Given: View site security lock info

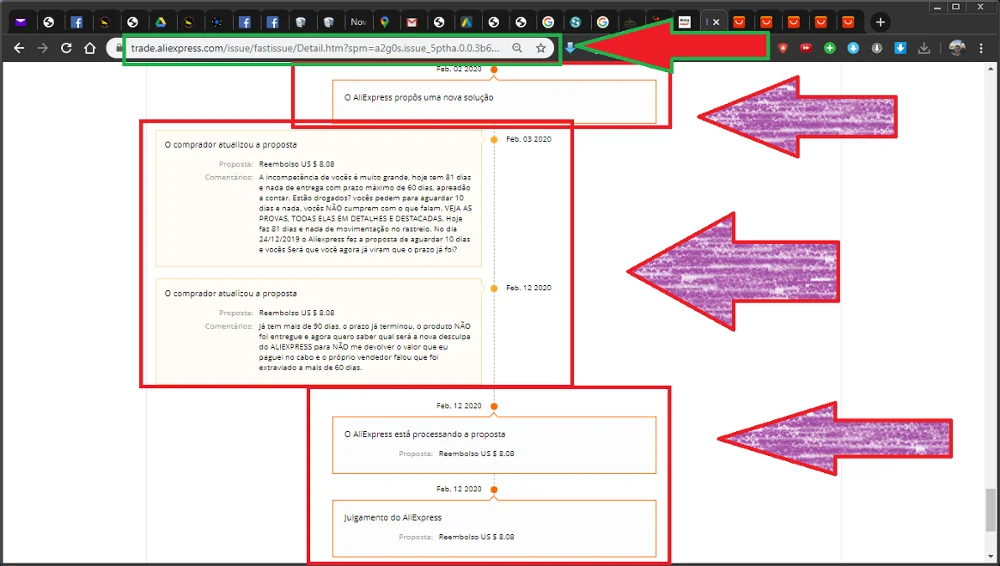Looking at the screenshot, I should (119, 48).
